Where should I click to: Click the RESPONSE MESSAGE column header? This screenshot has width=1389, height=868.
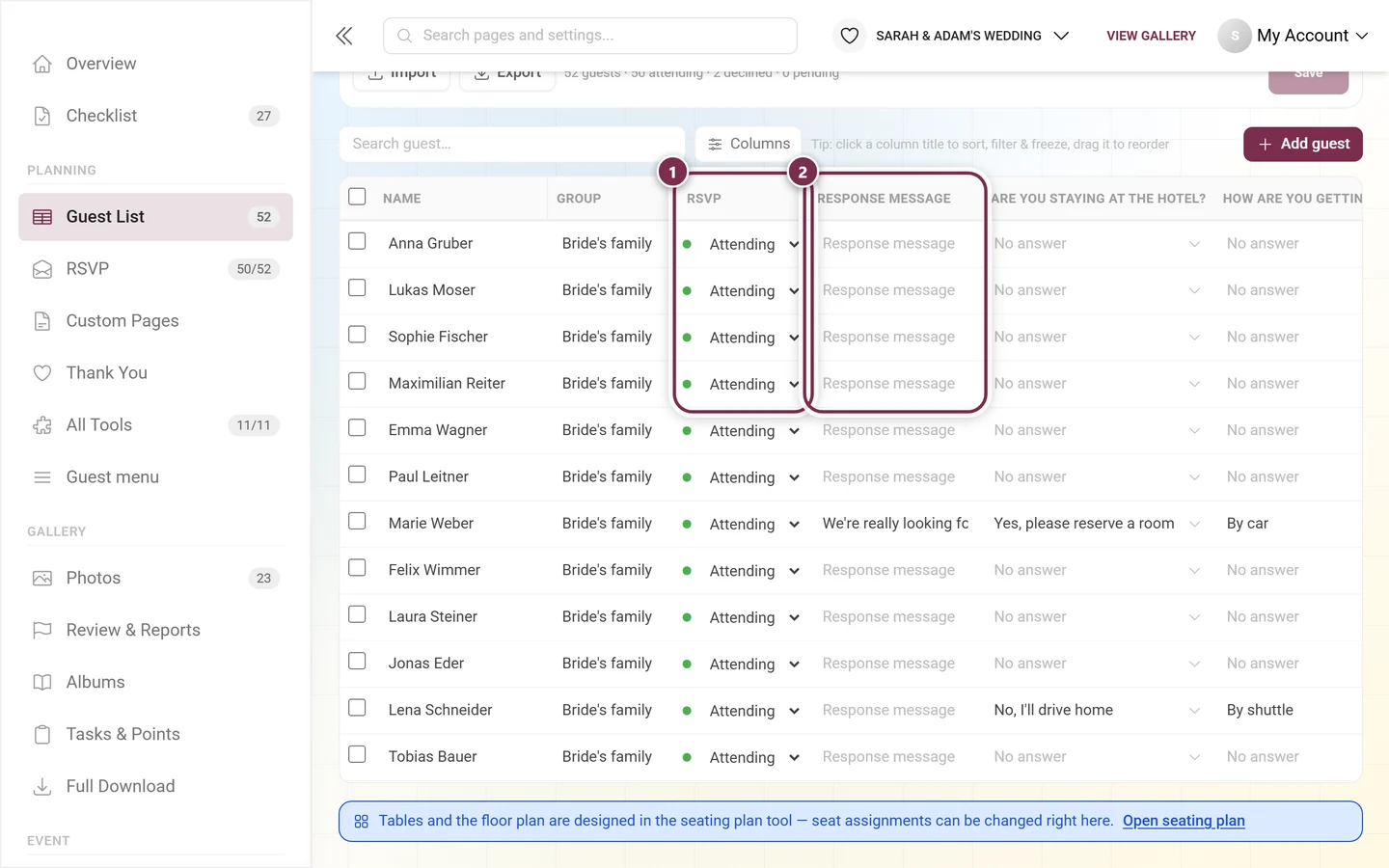884,199
